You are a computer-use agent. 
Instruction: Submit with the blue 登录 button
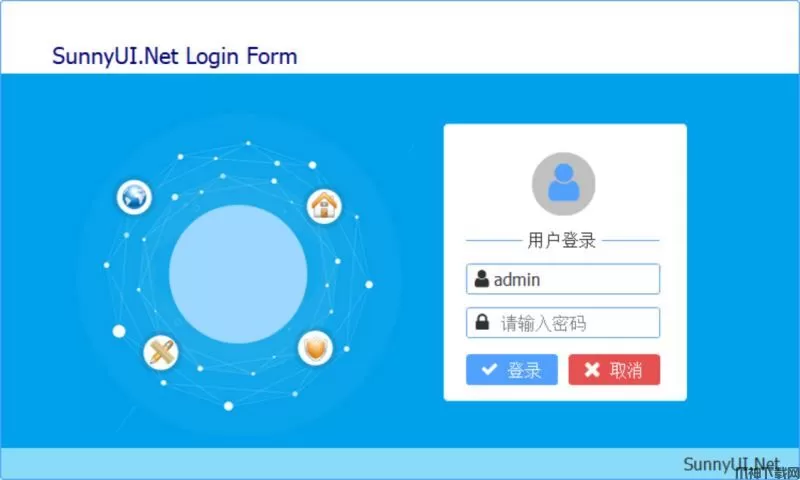point(512,369)
